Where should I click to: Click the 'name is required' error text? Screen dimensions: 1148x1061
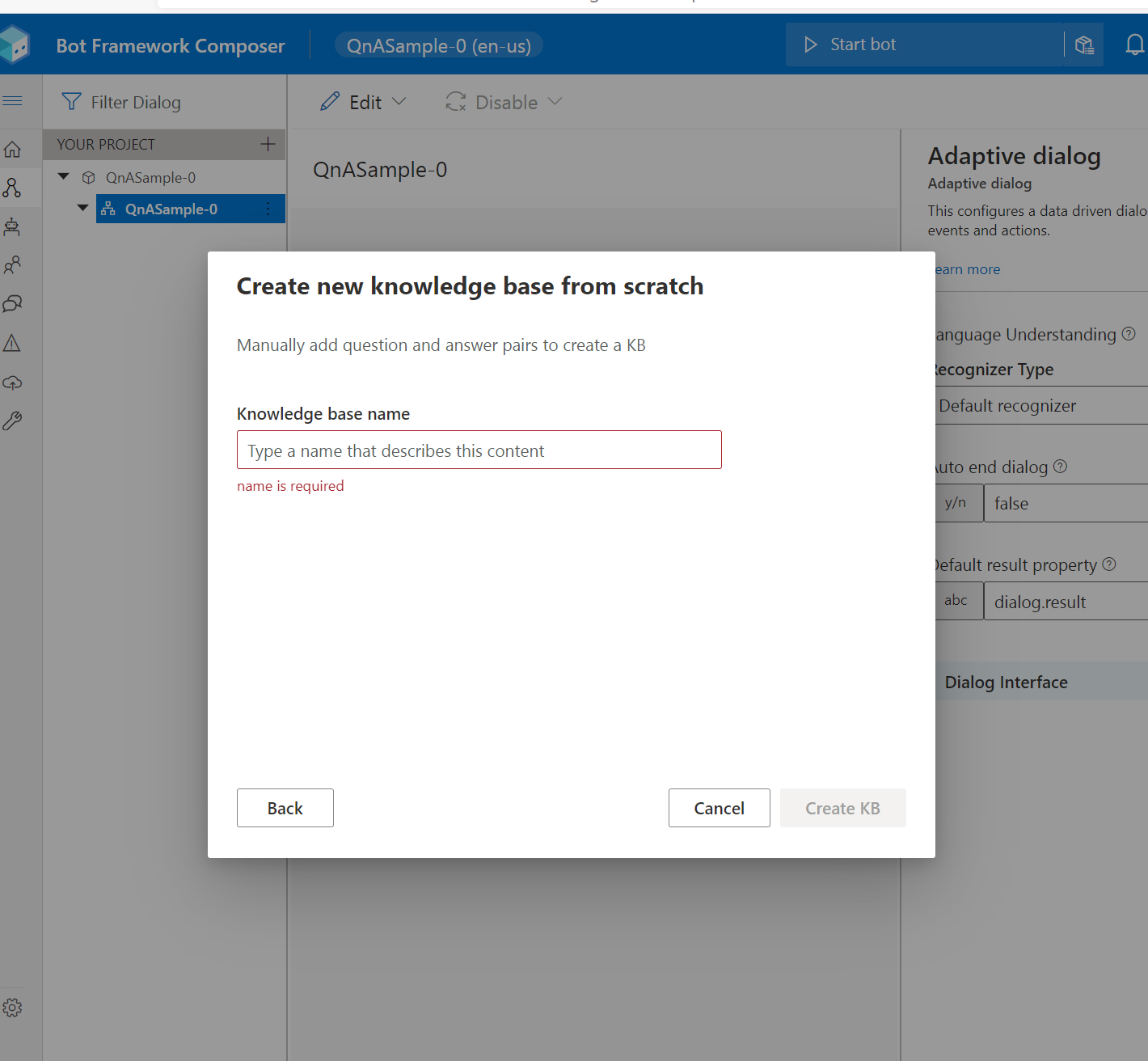[290, 486]
